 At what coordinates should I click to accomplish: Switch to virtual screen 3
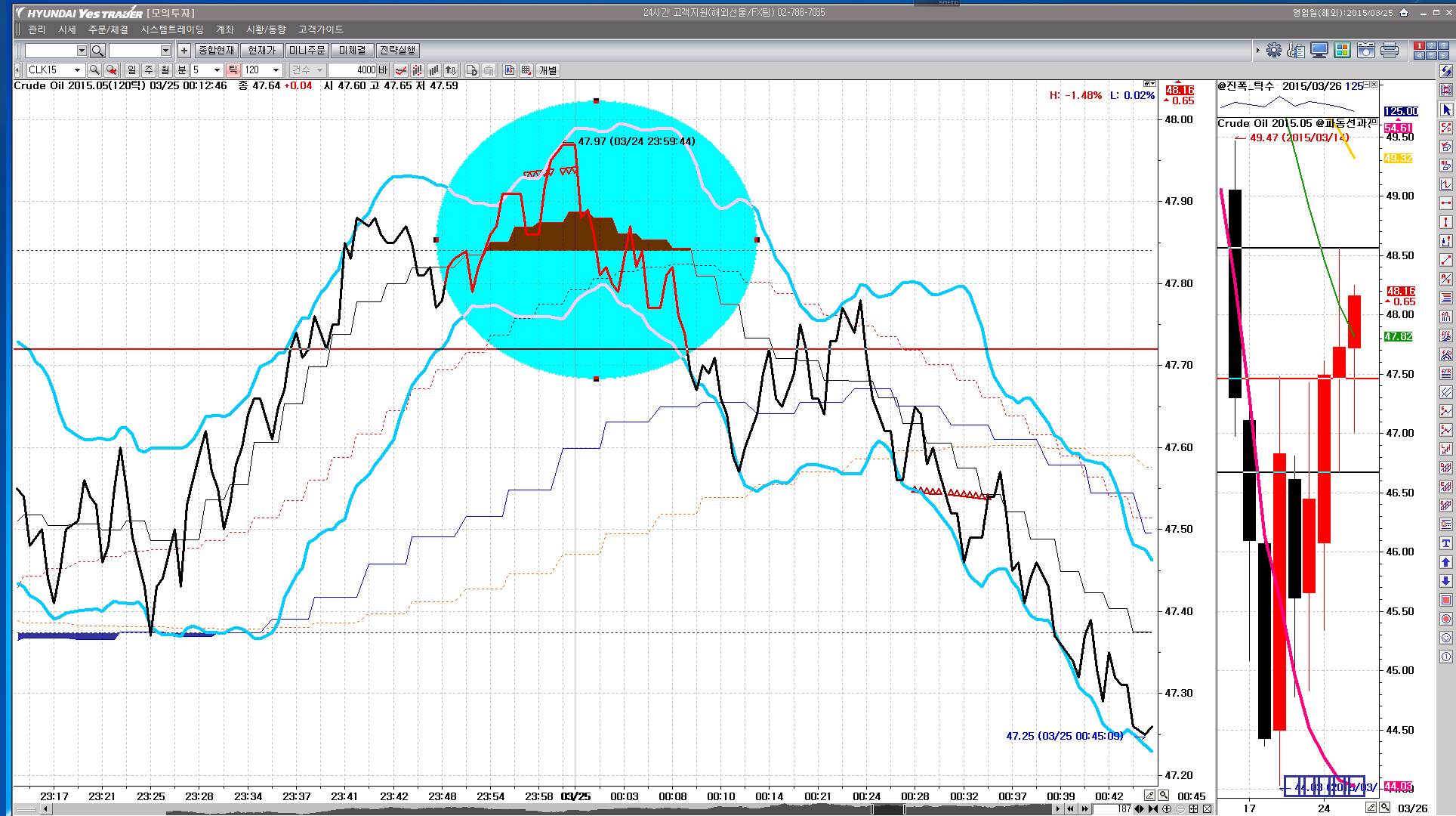pyautogui.click(x=1442, y=46)
